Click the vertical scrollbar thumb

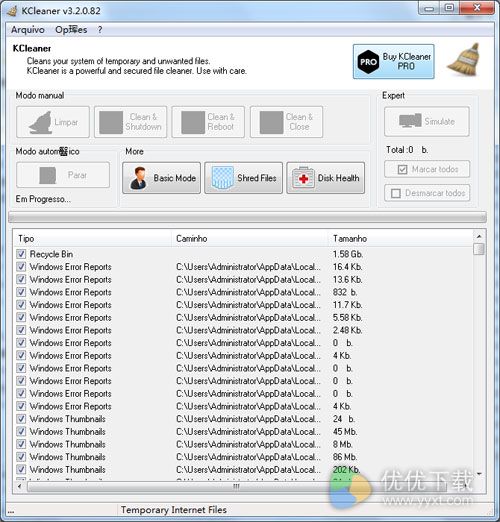479,249
